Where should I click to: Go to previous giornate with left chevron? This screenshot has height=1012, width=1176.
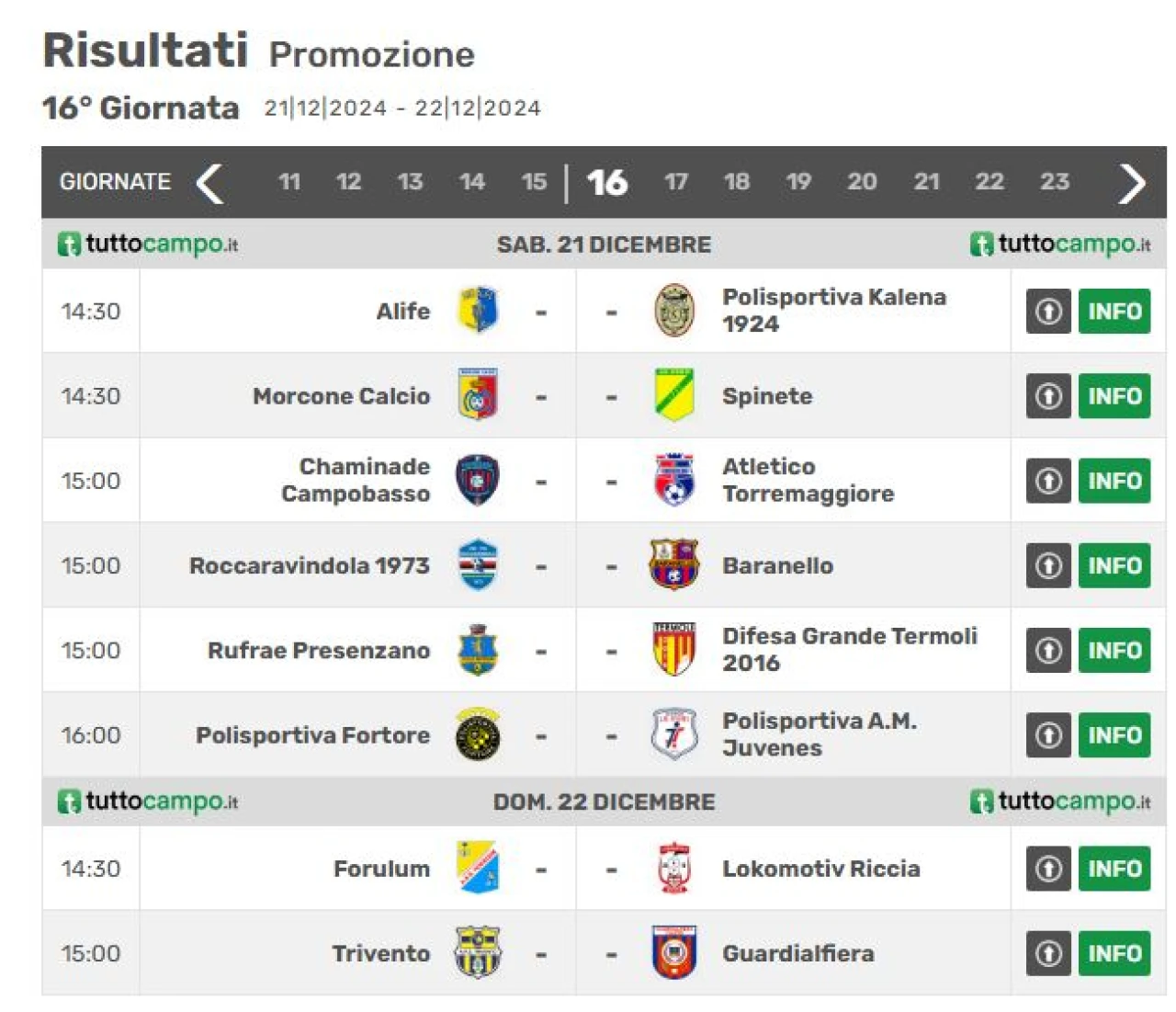(209, 182)
